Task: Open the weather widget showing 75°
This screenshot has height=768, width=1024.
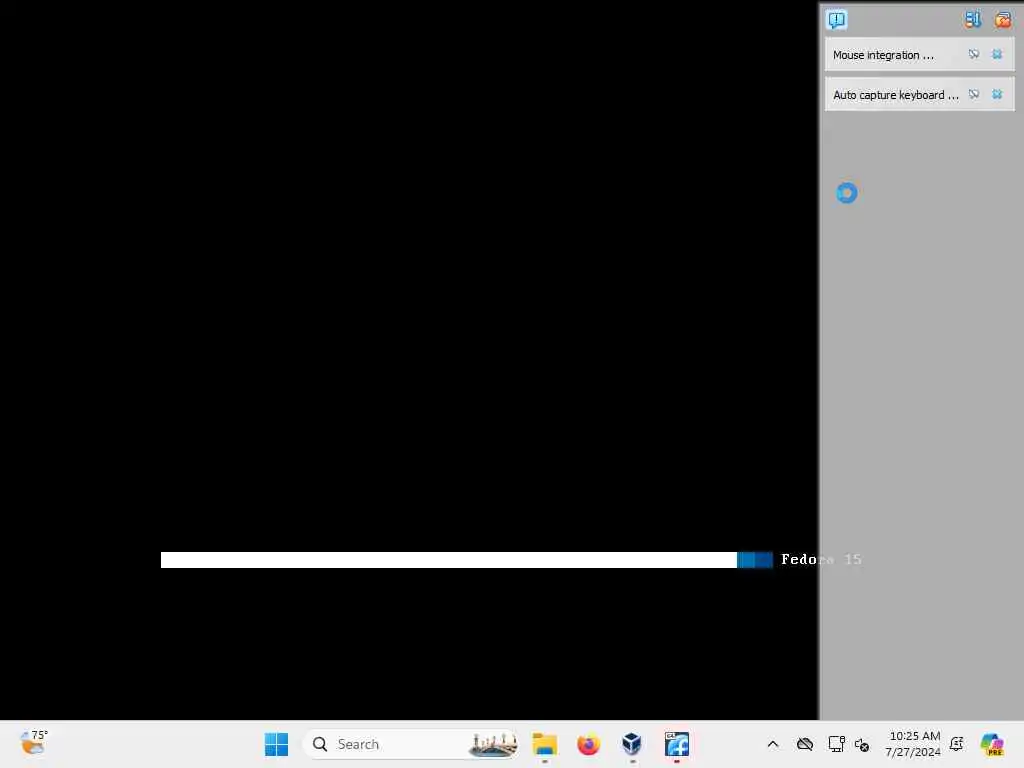Action: (34, 743)
